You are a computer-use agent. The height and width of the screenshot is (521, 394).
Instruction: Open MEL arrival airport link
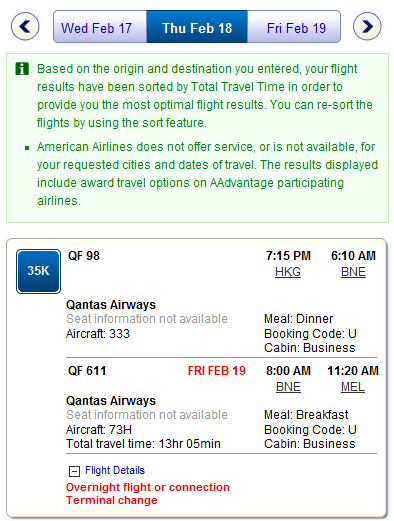(x=353, y=387)
